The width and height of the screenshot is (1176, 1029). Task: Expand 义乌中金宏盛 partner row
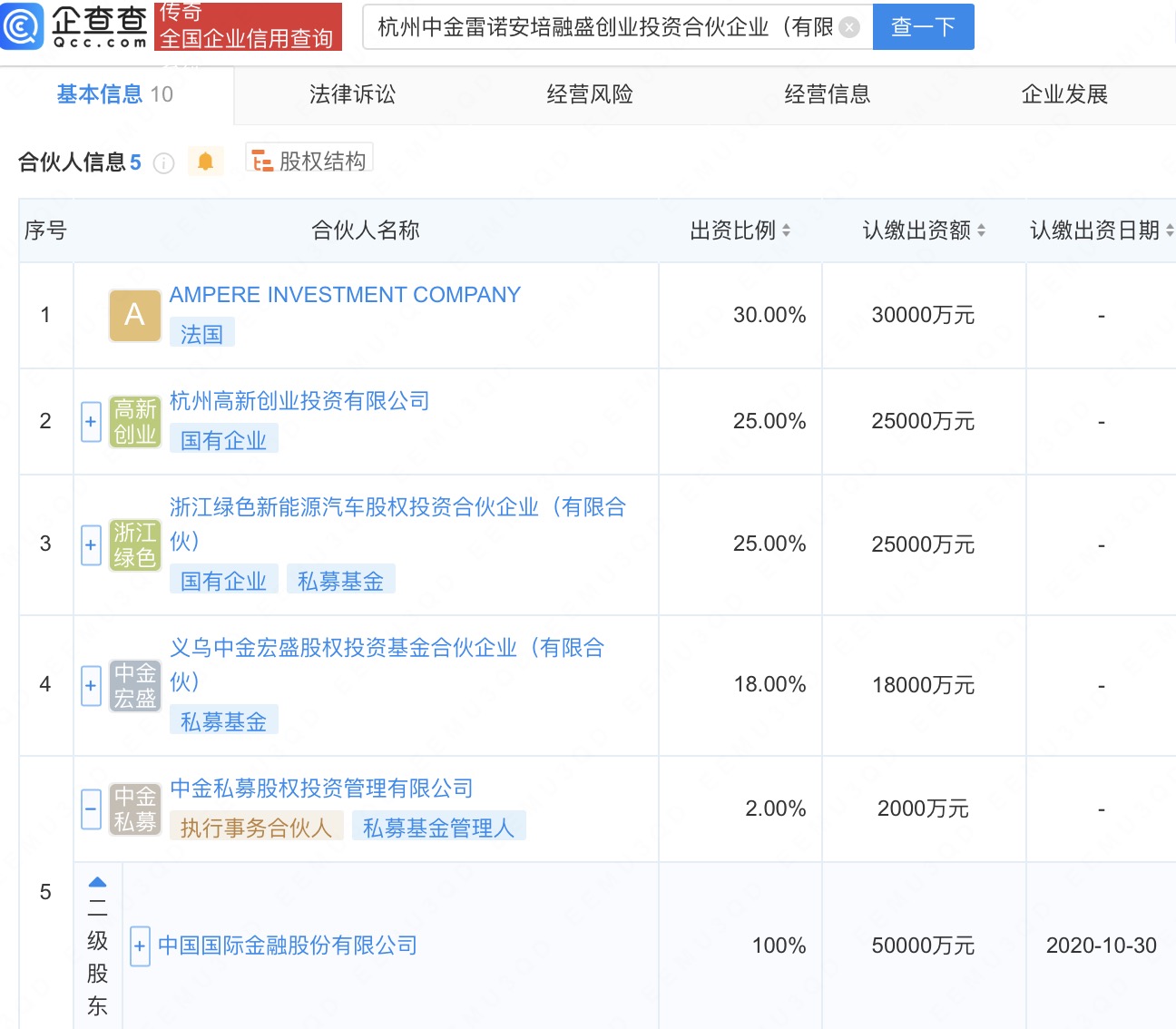(x=91, y=685)
